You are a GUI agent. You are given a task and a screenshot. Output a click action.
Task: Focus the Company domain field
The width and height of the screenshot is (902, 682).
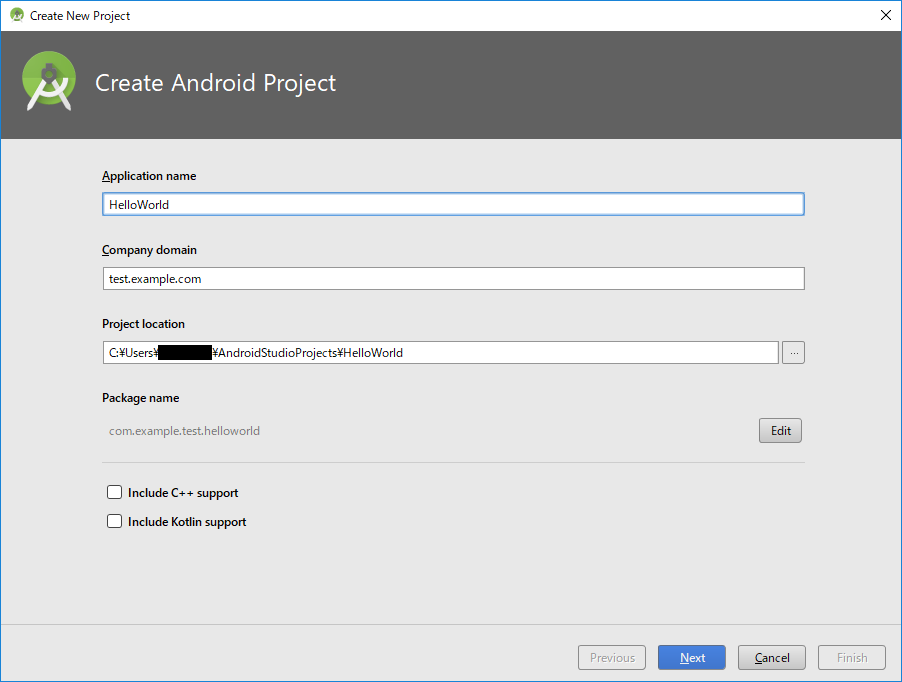point(453,278)
